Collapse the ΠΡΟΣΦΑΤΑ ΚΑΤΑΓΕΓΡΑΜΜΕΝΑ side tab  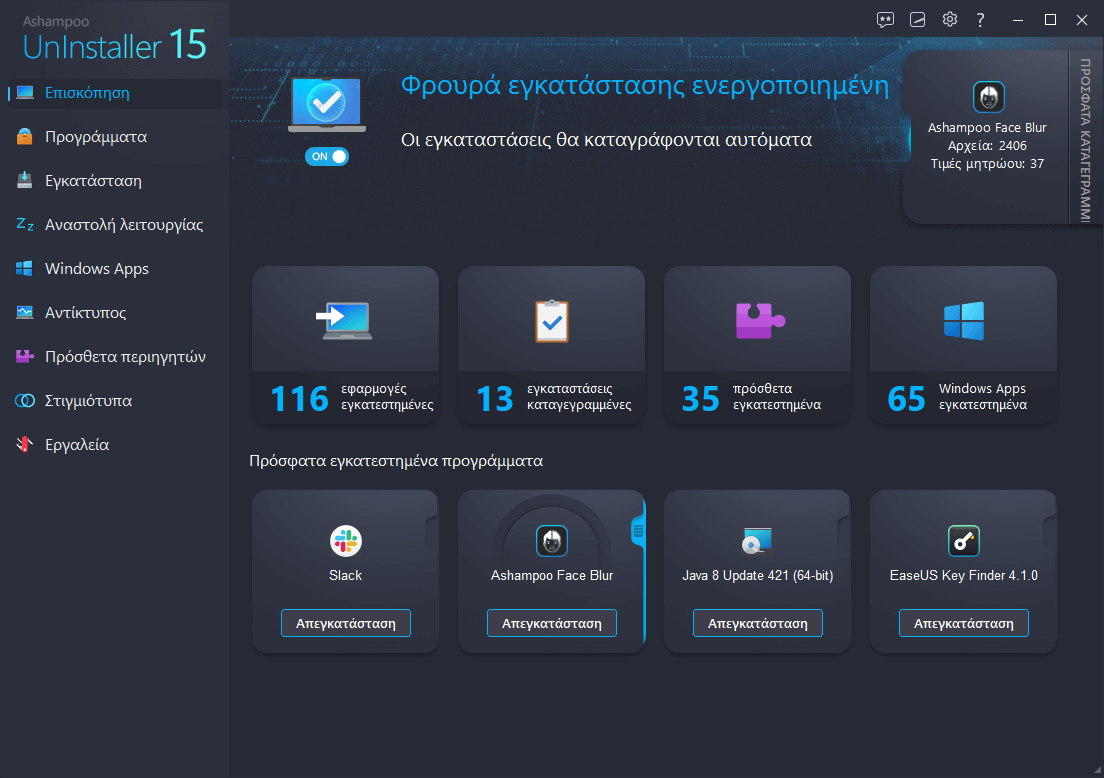point(1086,137)
